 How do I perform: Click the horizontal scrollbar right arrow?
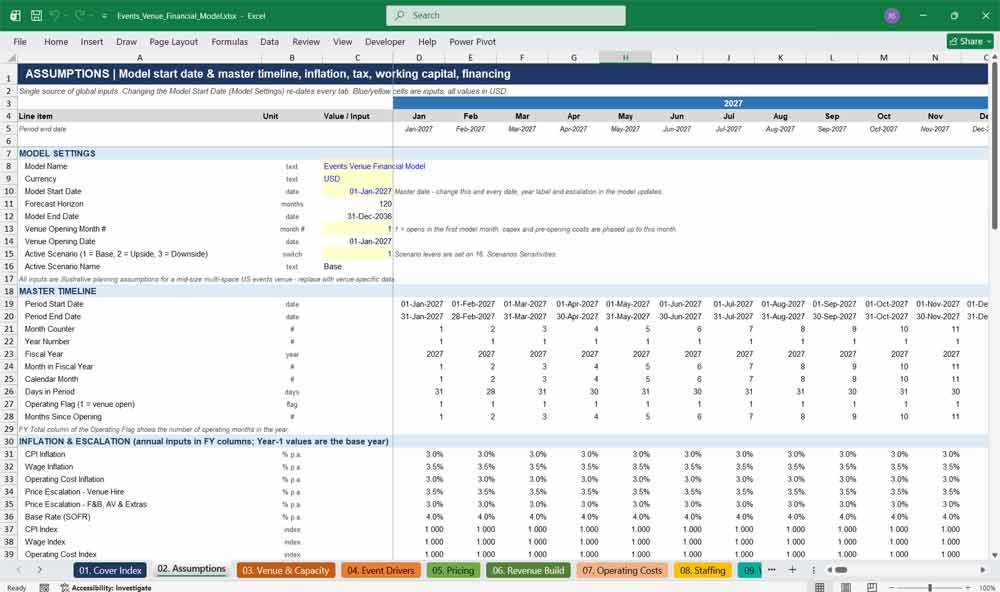coord(983,570)
